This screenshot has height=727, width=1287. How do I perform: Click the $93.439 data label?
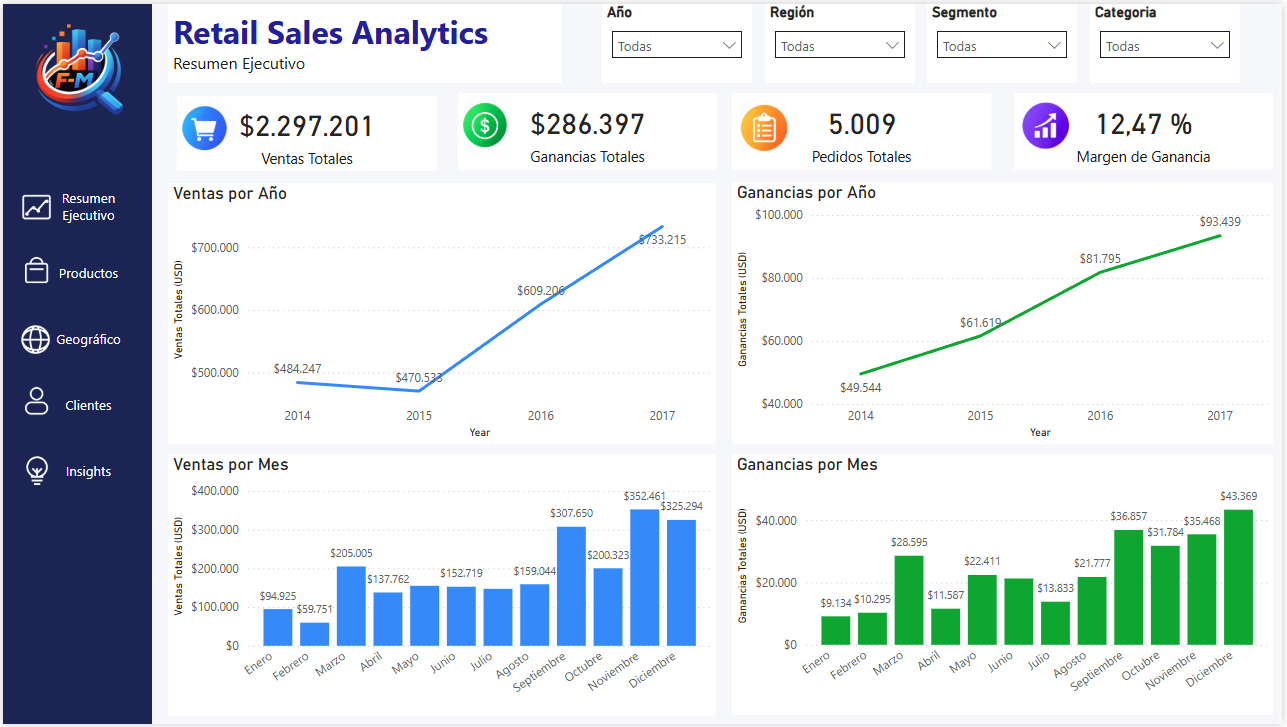(1220, 222)
